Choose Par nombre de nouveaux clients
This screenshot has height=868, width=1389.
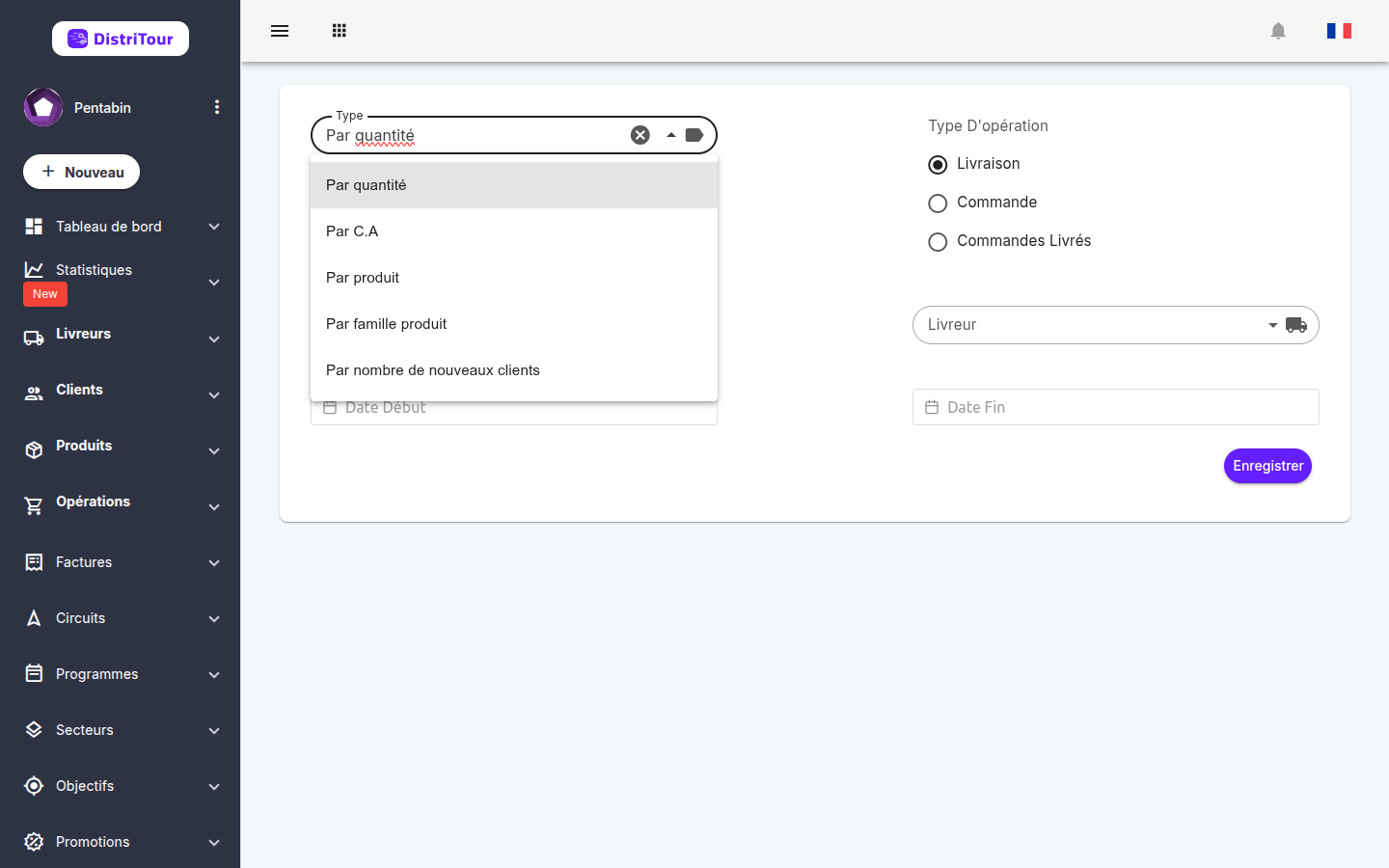(x=514, y=370)
